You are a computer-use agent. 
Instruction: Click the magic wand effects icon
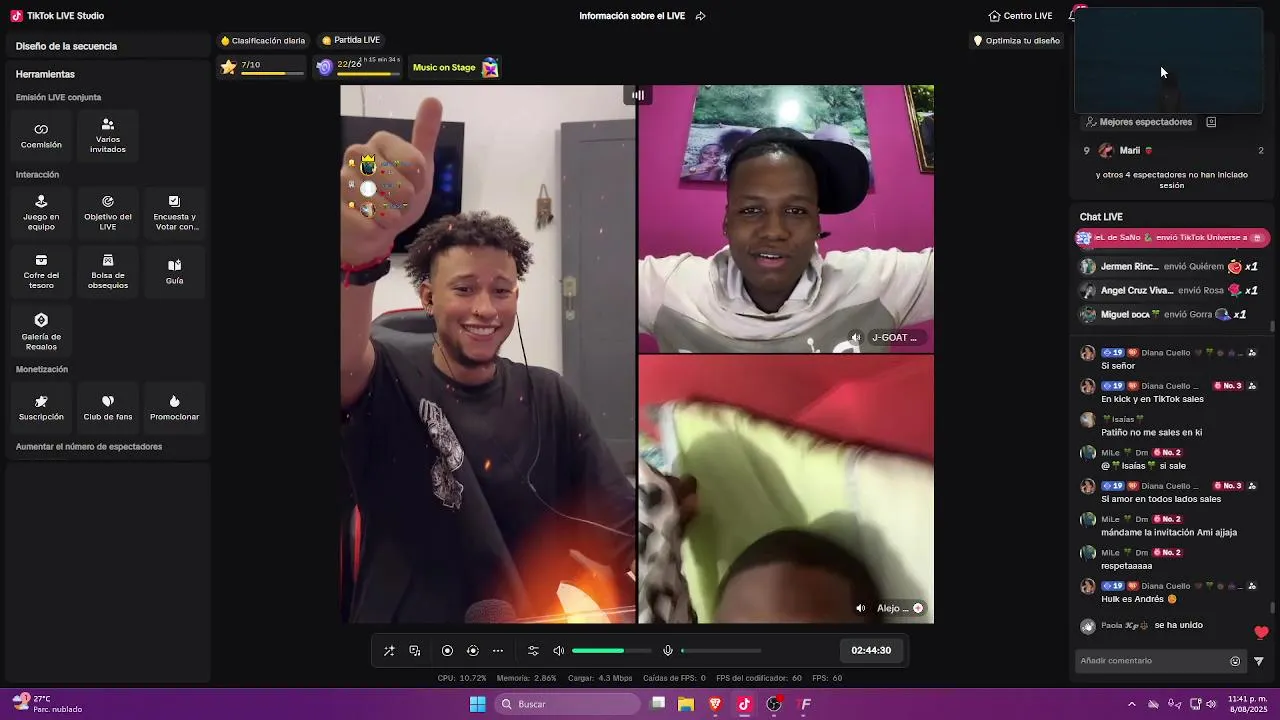(389, 651)
